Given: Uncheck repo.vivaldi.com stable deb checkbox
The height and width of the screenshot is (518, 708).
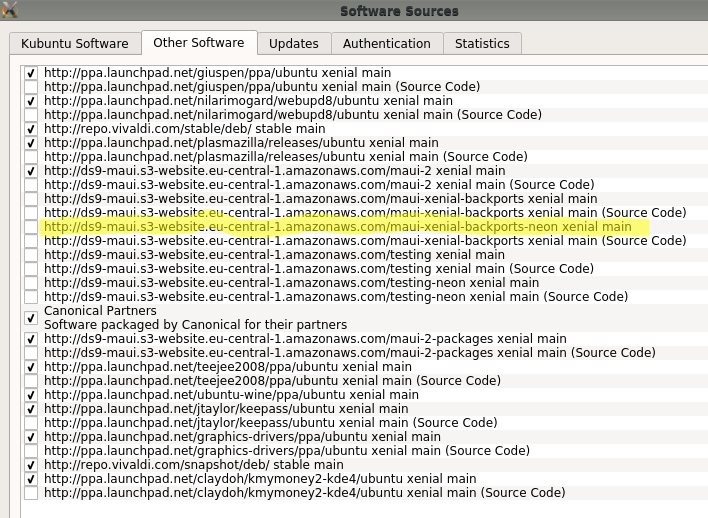Looking at the screenshot, I should [32, 130].
